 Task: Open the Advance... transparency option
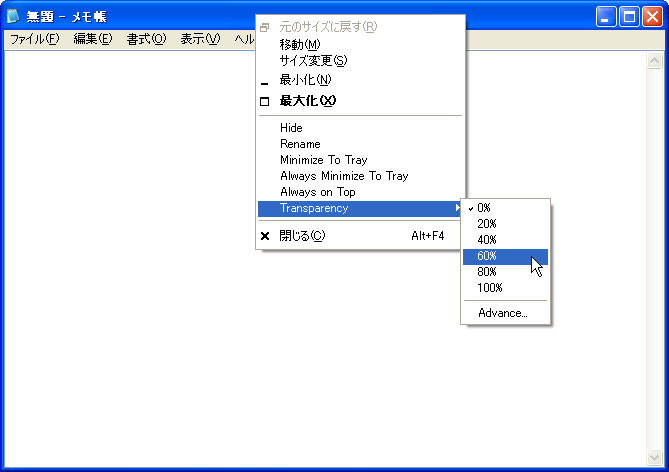tap(505, 313)
